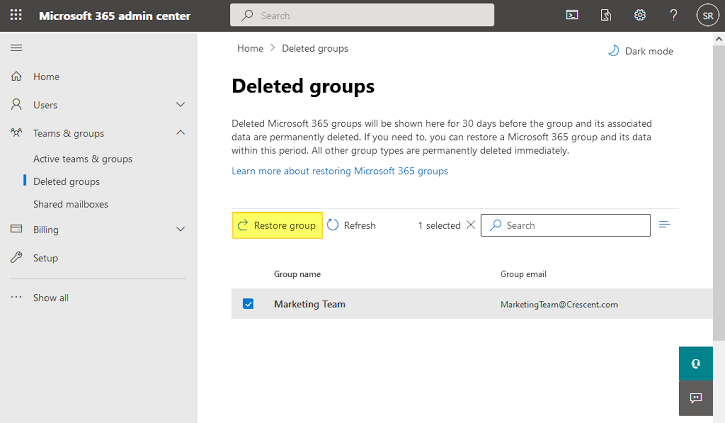
Task: Open Active teams & groups
Action: 83,159
